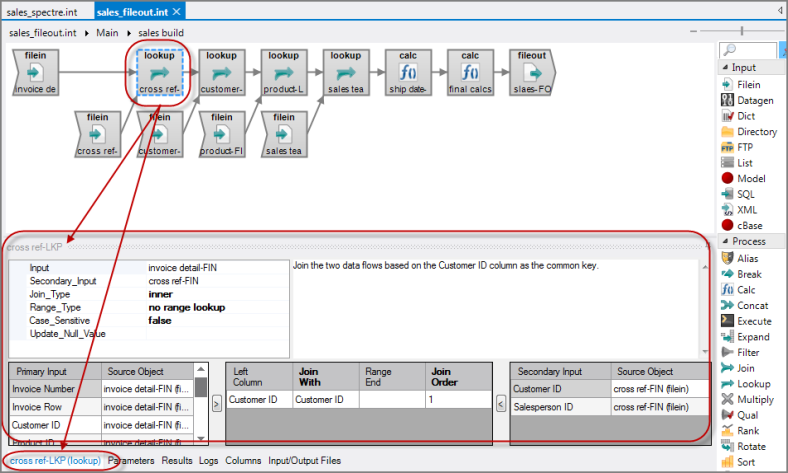Select the cross ref- filein node
This screenshot has height=473, width=788.
97,134
